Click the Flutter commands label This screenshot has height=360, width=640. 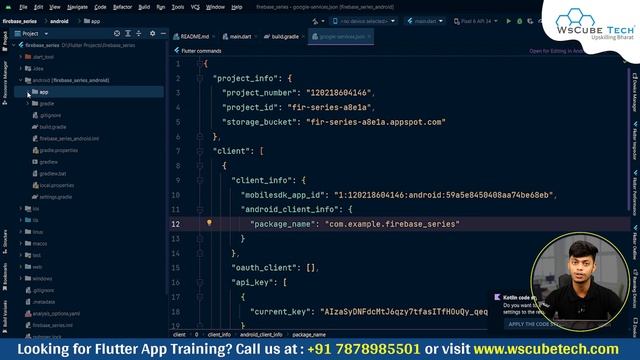(201, 51)
